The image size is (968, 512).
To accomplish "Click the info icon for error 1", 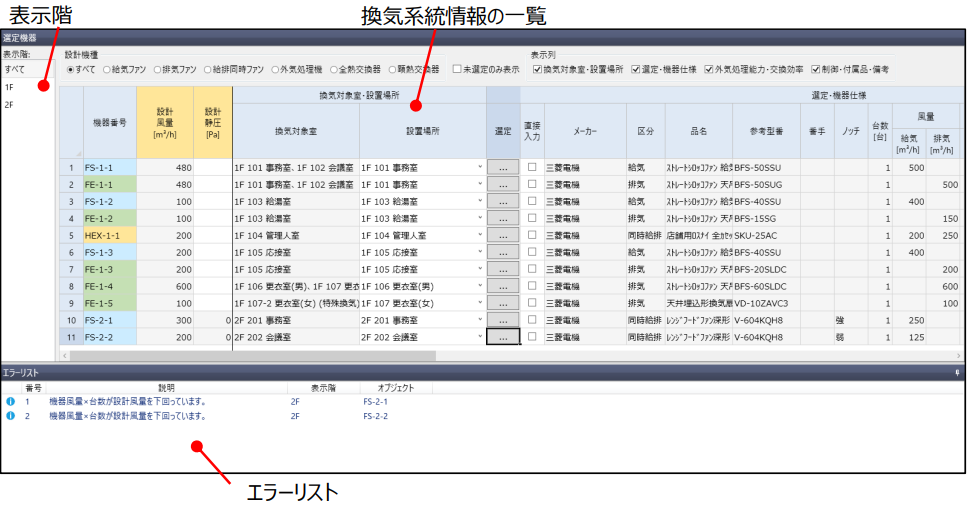I will pos(10,402).
